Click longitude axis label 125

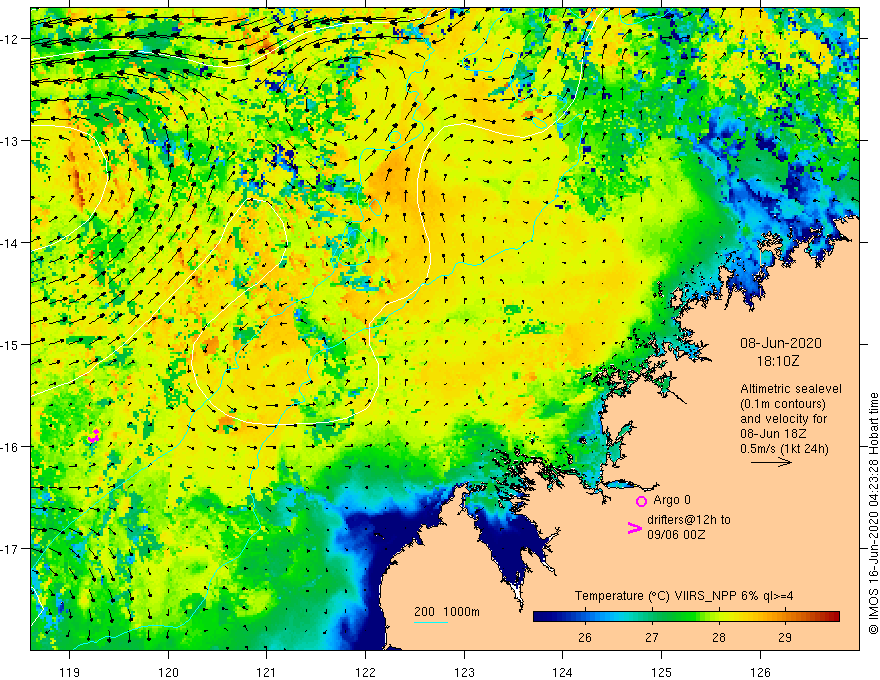click(x=661, y=672)
